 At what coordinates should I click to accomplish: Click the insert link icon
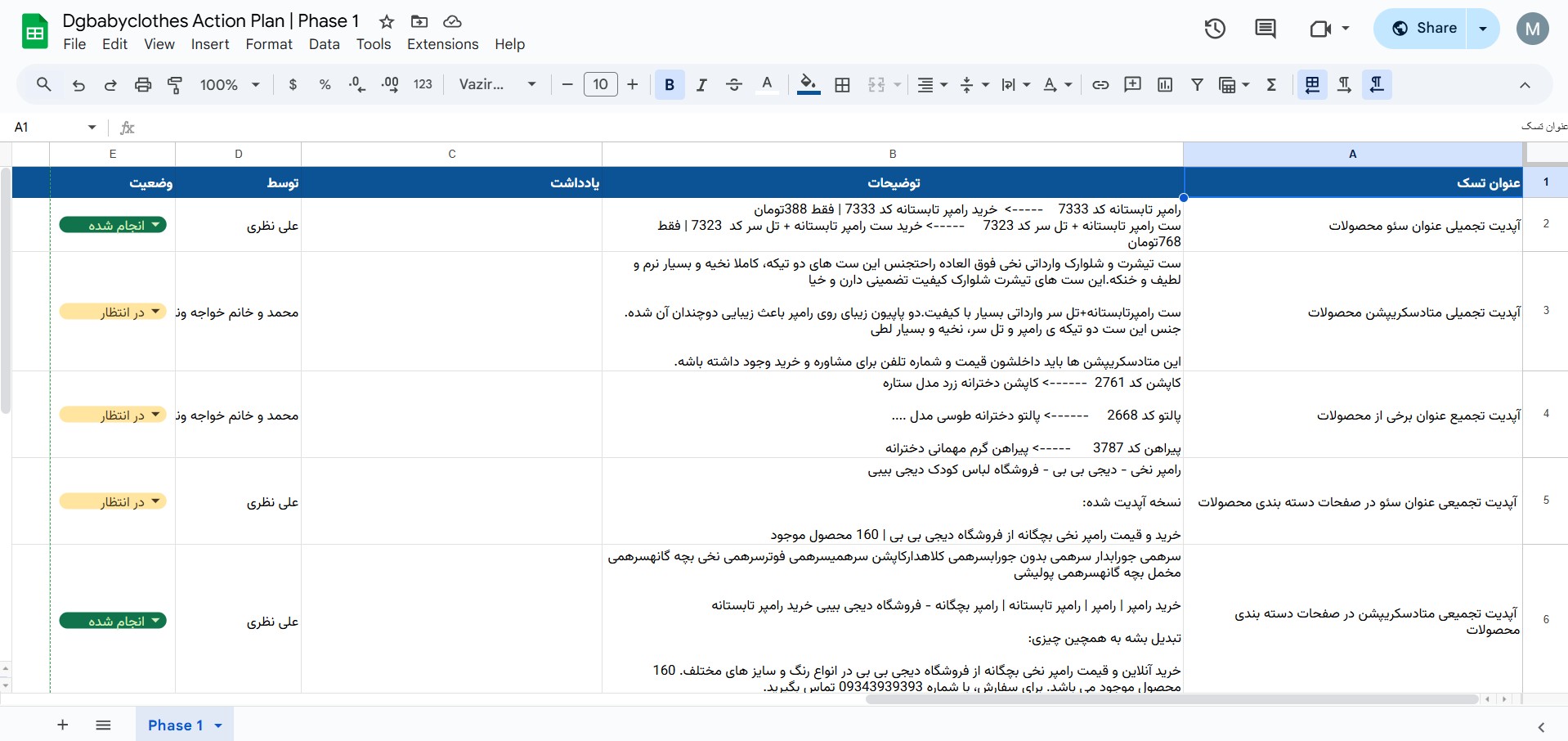tap(1100, 84)
